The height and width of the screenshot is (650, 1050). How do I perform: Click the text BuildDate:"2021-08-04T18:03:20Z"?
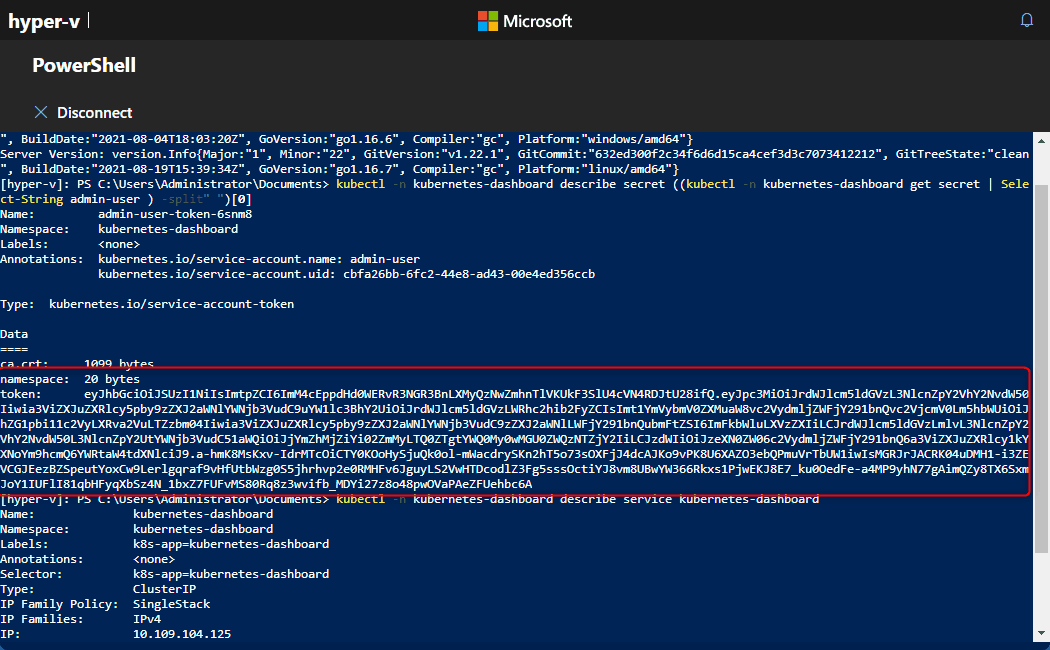[133, 139]
